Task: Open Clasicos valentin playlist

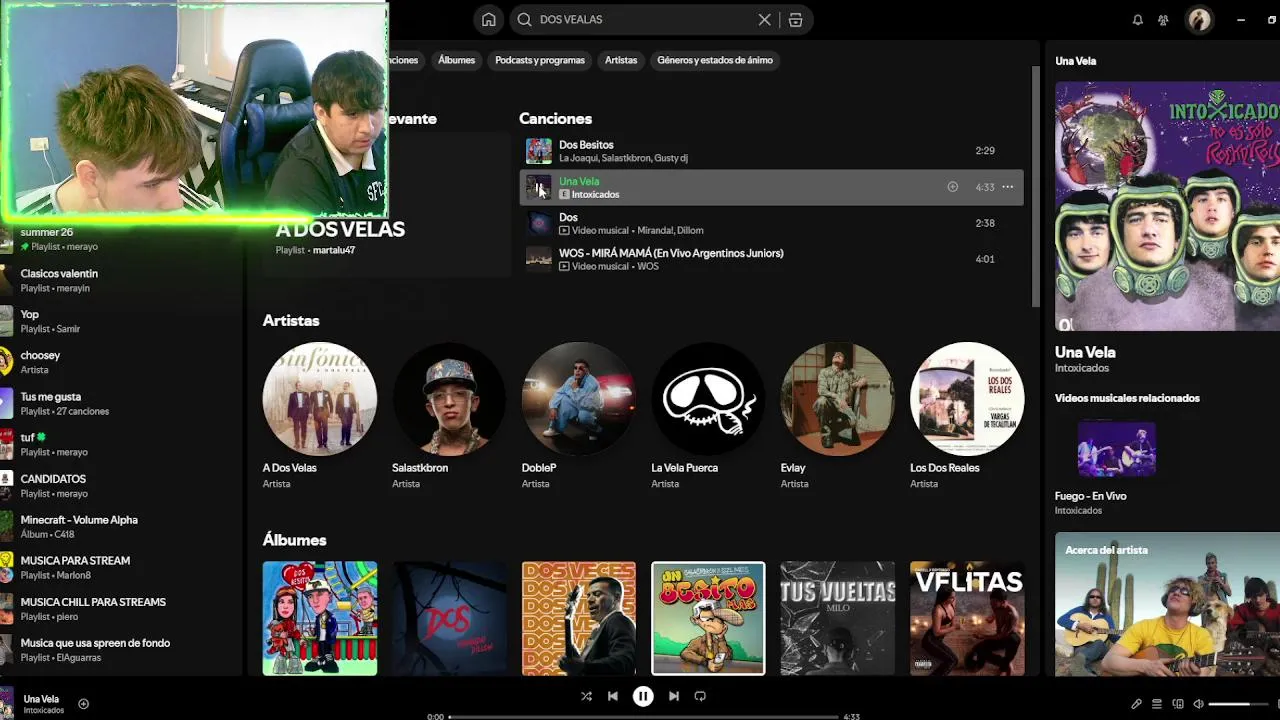Action: [x=120, y=280]
